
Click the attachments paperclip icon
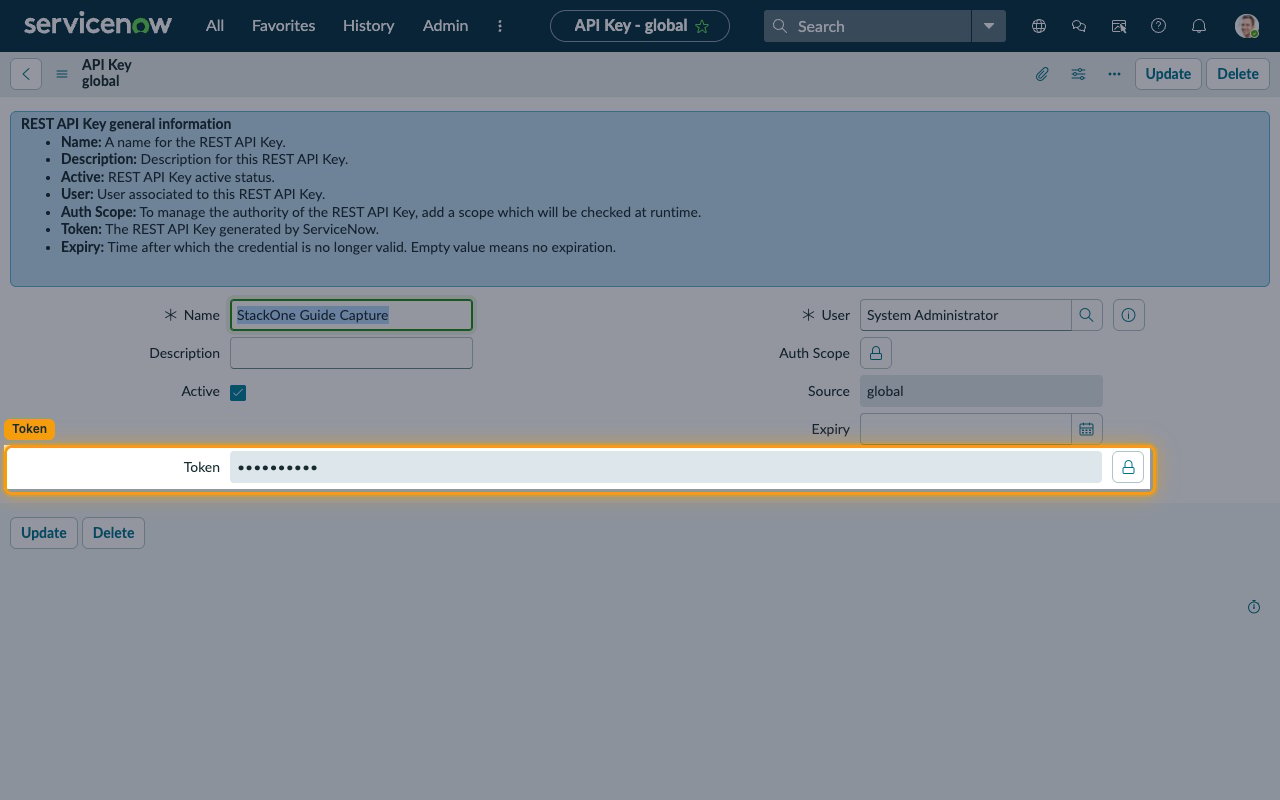point(1042,74)
